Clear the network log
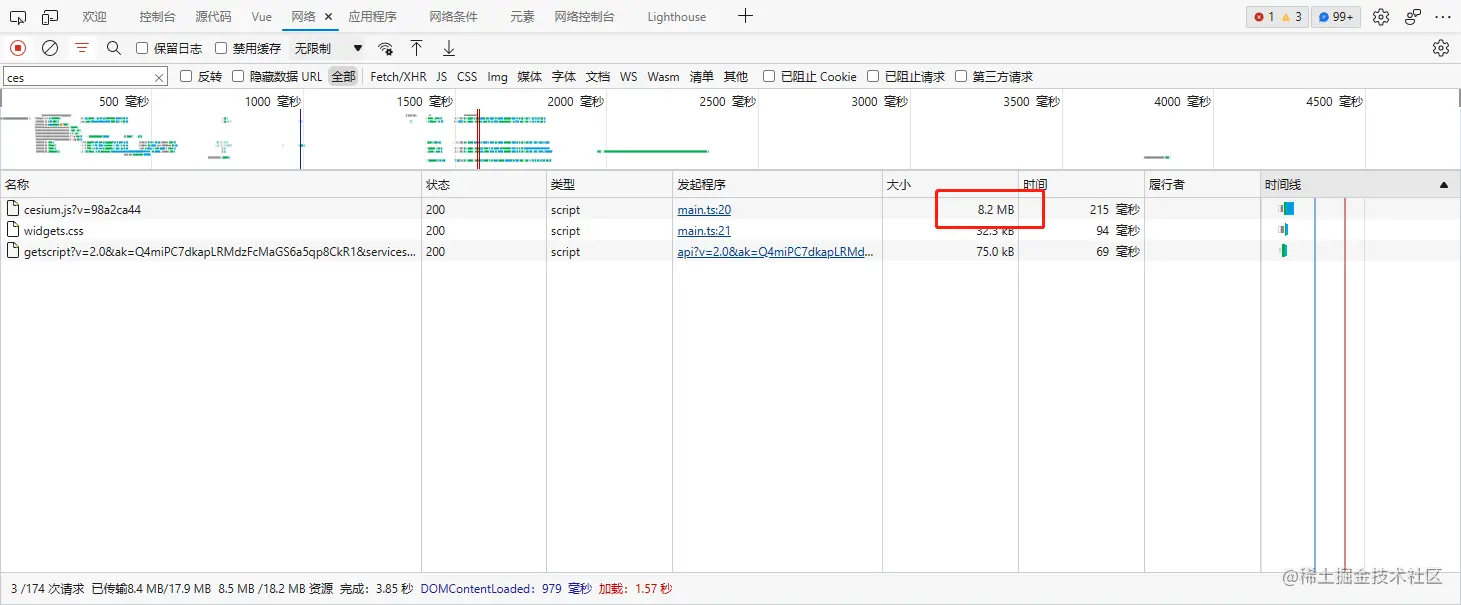This screenshot has height=605, width=1461. pyautogui.click(x=50, y=48)
